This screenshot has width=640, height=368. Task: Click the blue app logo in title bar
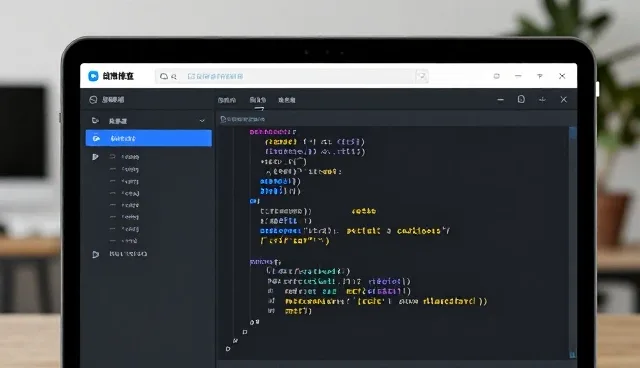click(x=93, y=76)
